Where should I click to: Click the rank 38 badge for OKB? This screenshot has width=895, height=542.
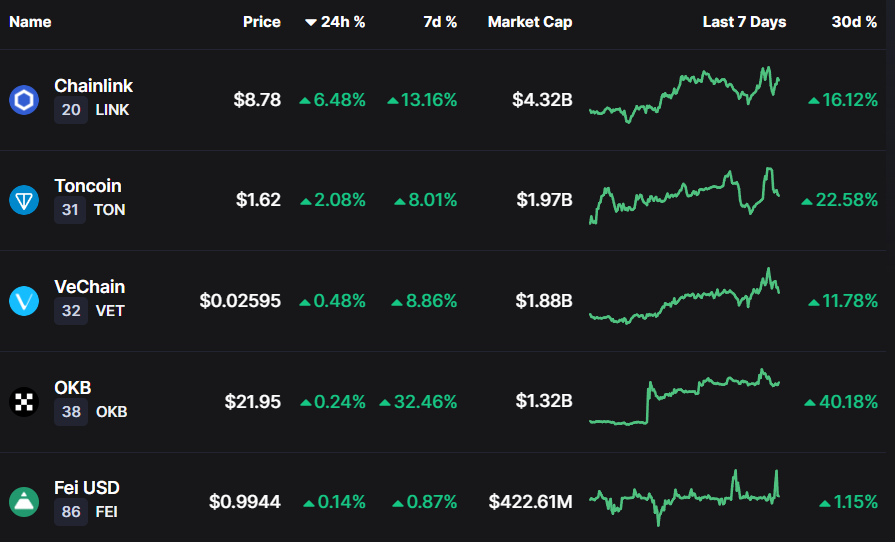pyautogui.click(x=71, y=411)
